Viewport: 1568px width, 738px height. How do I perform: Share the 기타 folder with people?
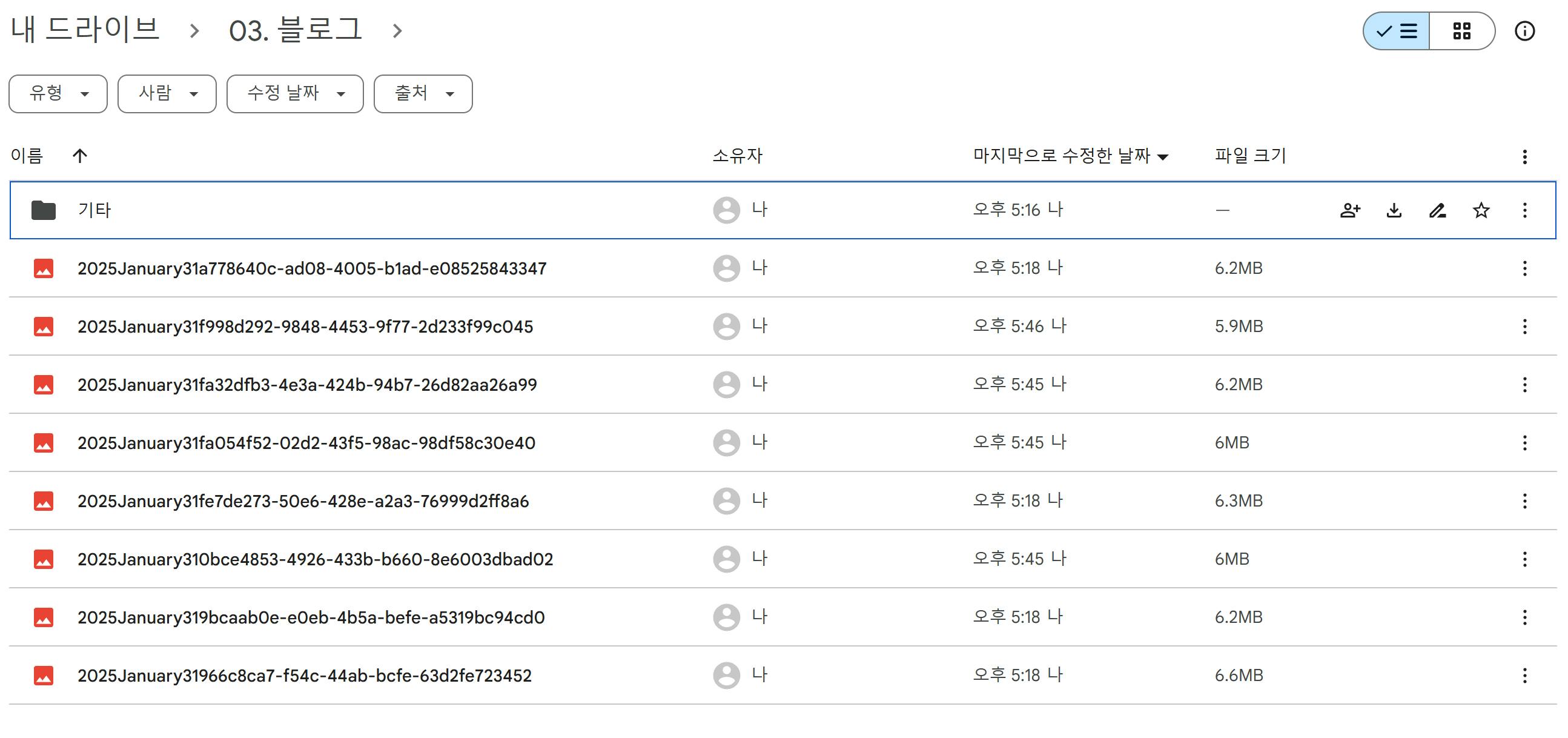click(x=1349, y=210)
